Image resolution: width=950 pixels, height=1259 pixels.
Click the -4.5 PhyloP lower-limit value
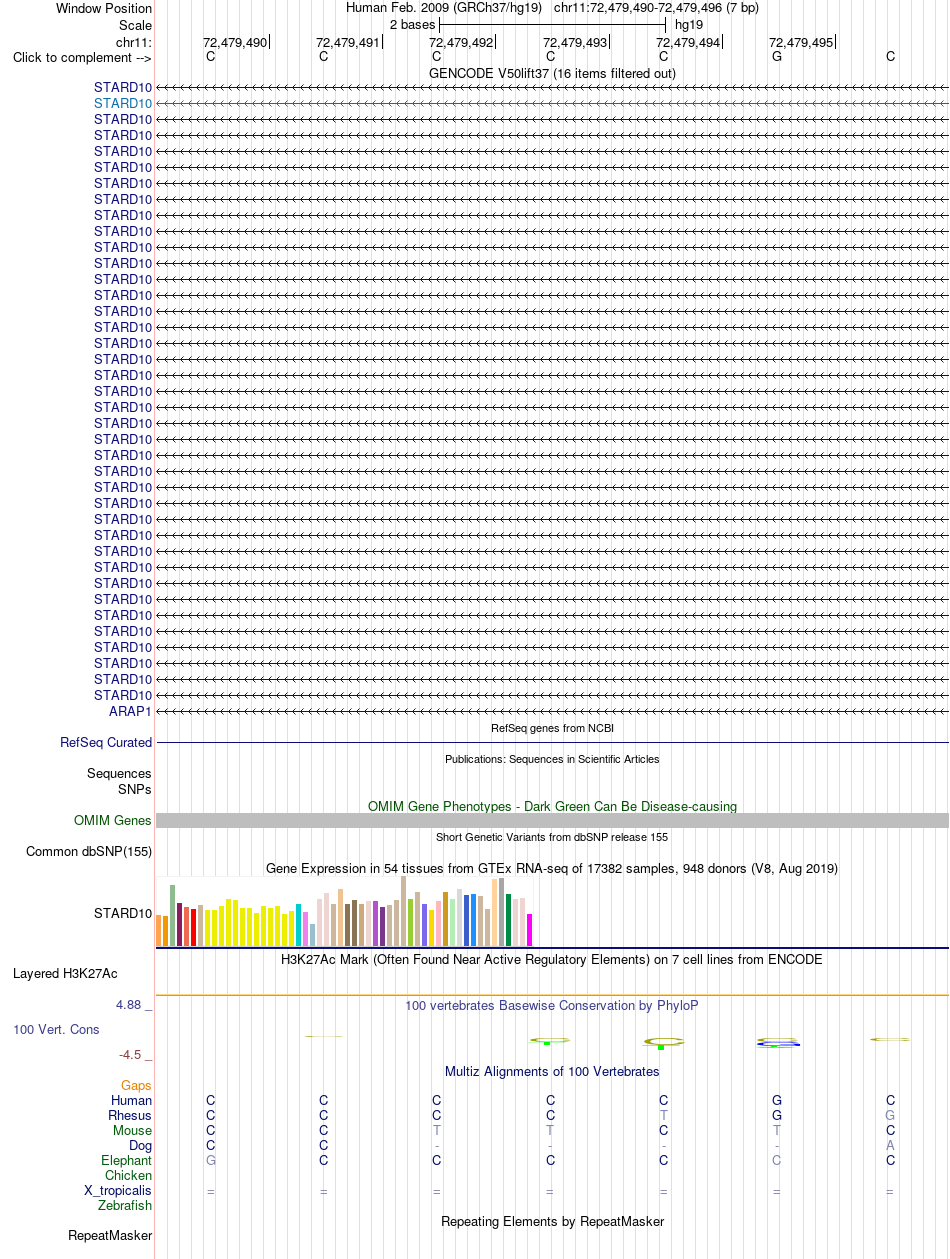pyautogui.click(x=130, y=1055)
